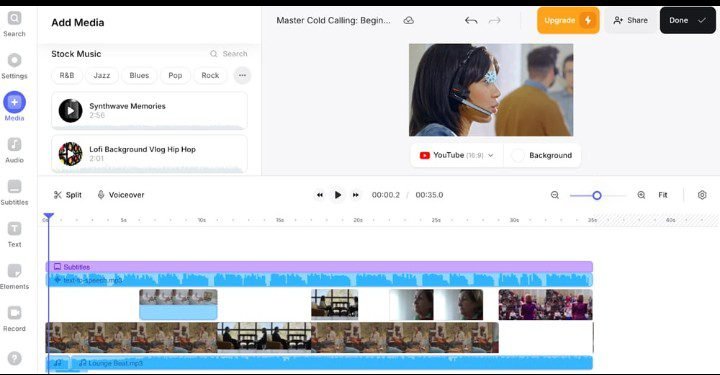This screenshot has height=375, width=720.
Task: Open the Background color option
Action: pos(542,155)
